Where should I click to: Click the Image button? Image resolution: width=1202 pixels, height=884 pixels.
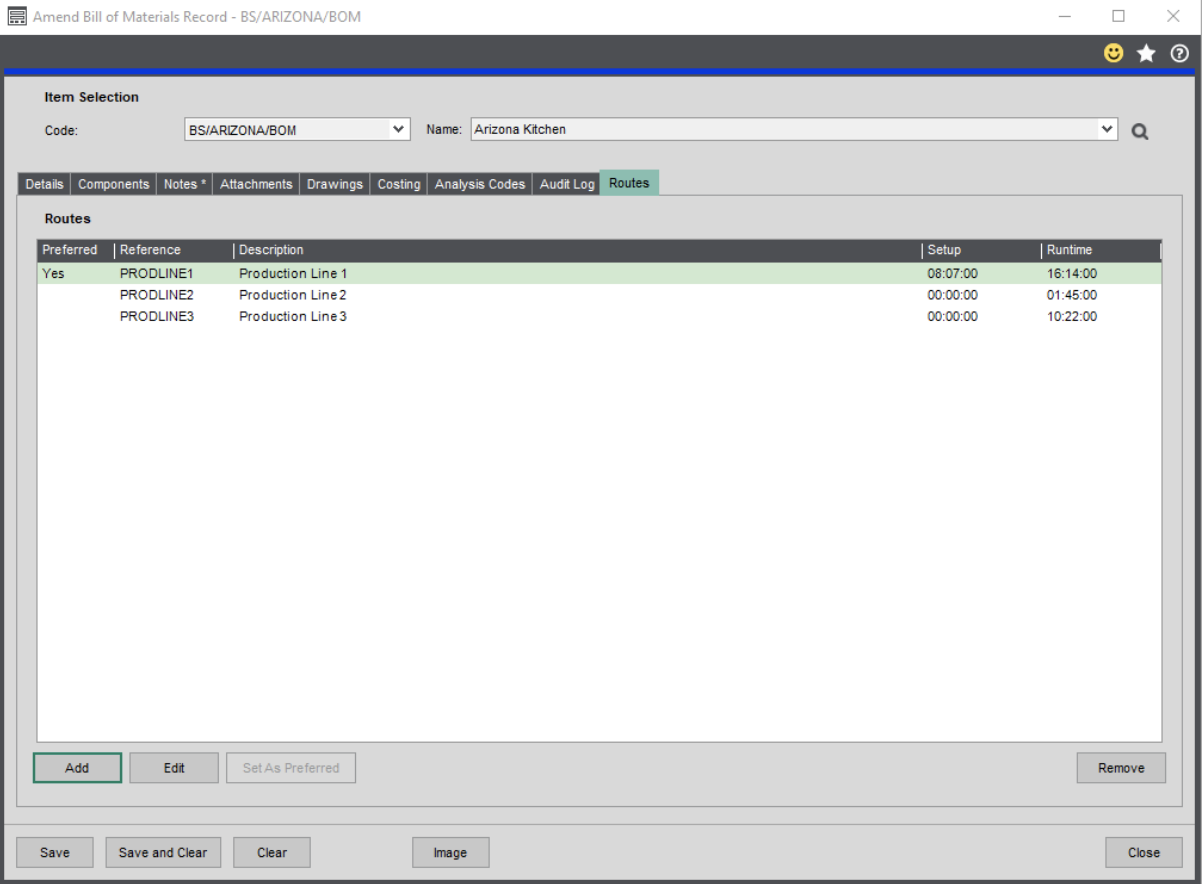click(450, 853)
